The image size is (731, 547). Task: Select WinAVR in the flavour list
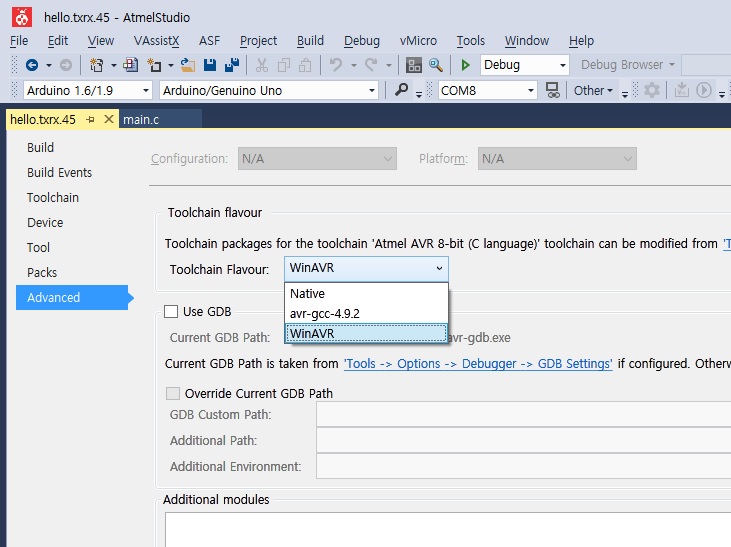pos(366,333)
